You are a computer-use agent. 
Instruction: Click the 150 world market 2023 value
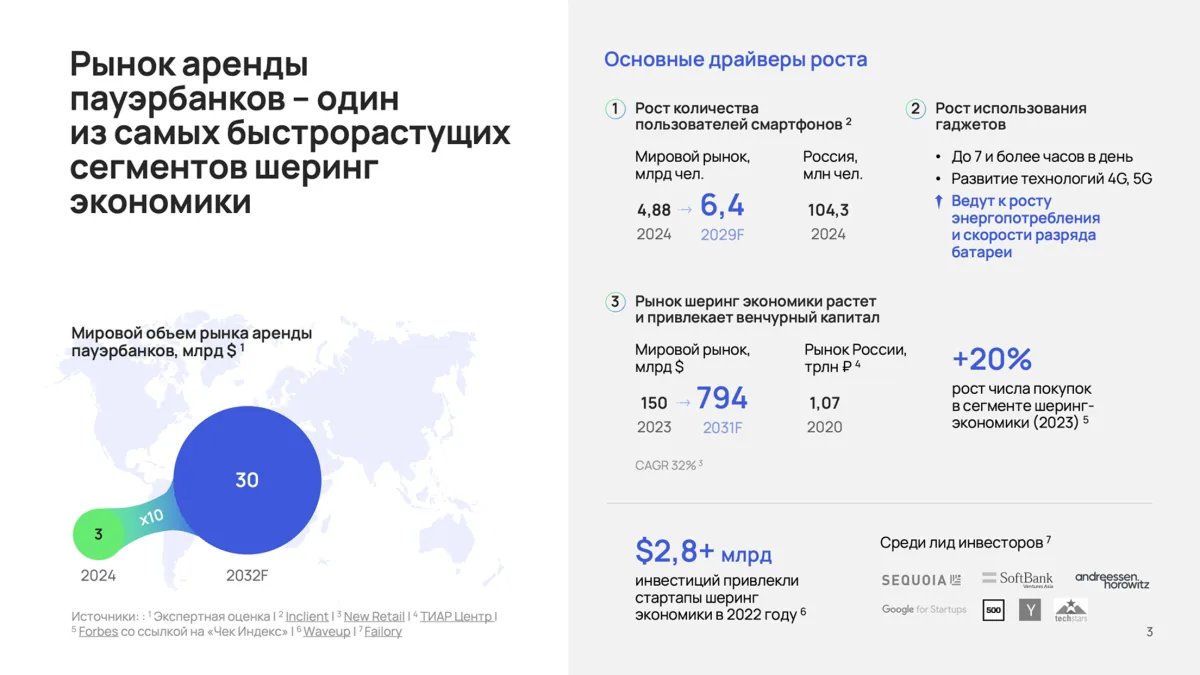pyautogui.click(x=654, y=403)
